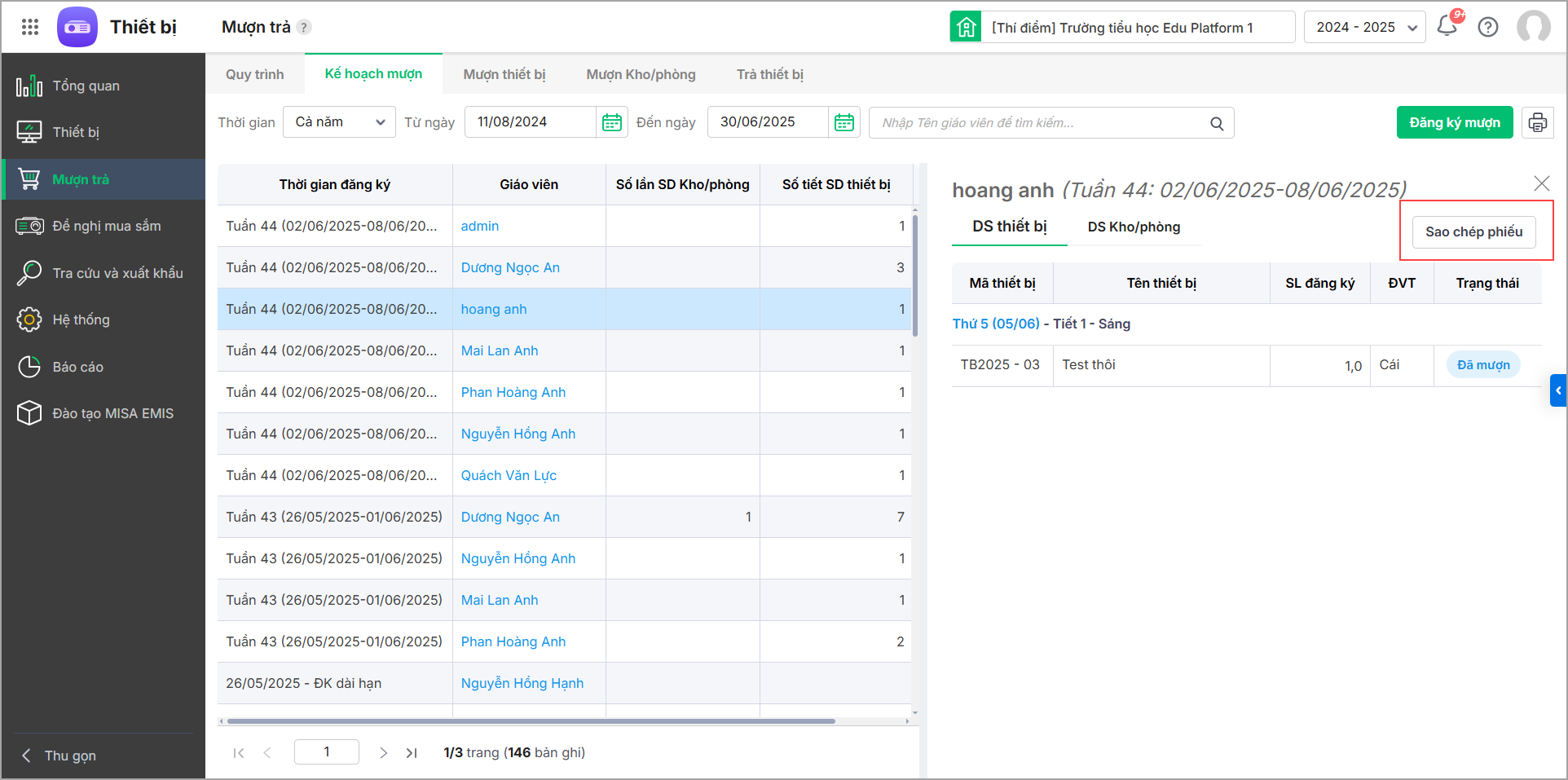
Task: Open teacher link admin
Action: pyautogui.click(x=480, y=226)
